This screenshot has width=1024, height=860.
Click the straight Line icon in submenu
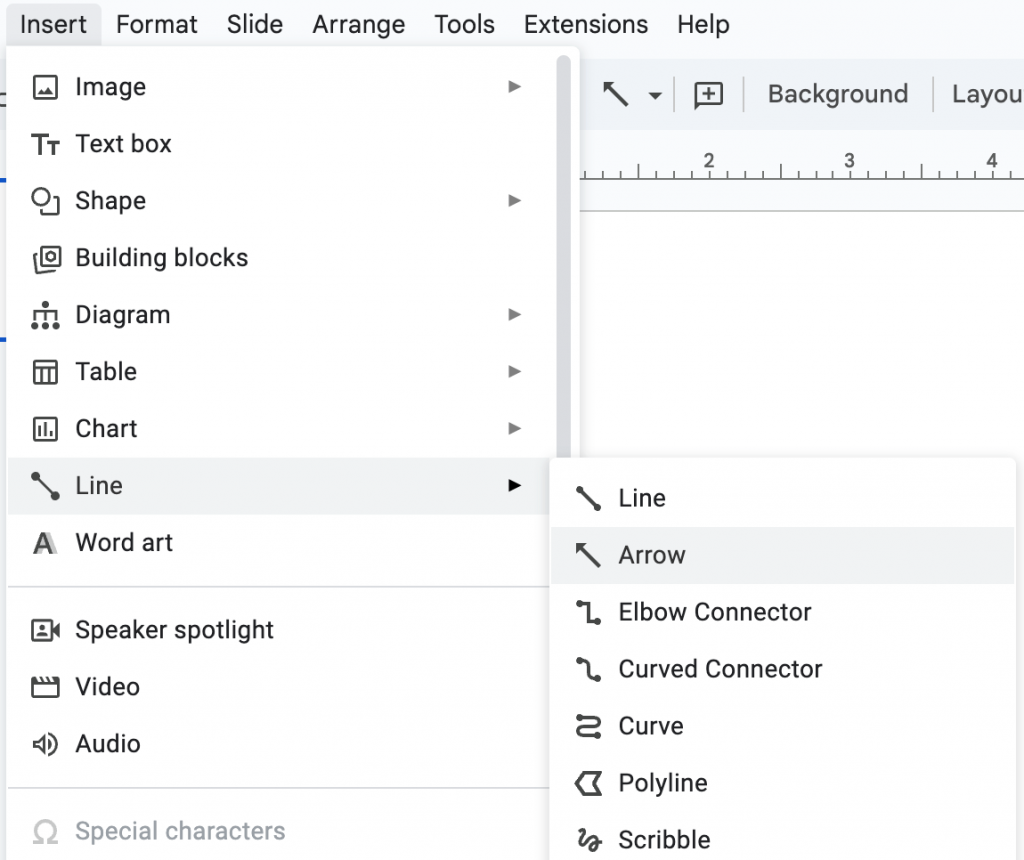[x=588, y=498]
